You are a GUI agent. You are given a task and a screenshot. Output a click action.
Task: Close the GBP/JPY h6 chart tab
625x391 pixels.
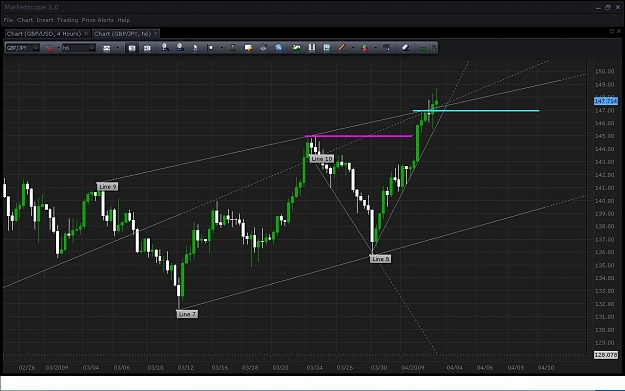coord(156,34)
